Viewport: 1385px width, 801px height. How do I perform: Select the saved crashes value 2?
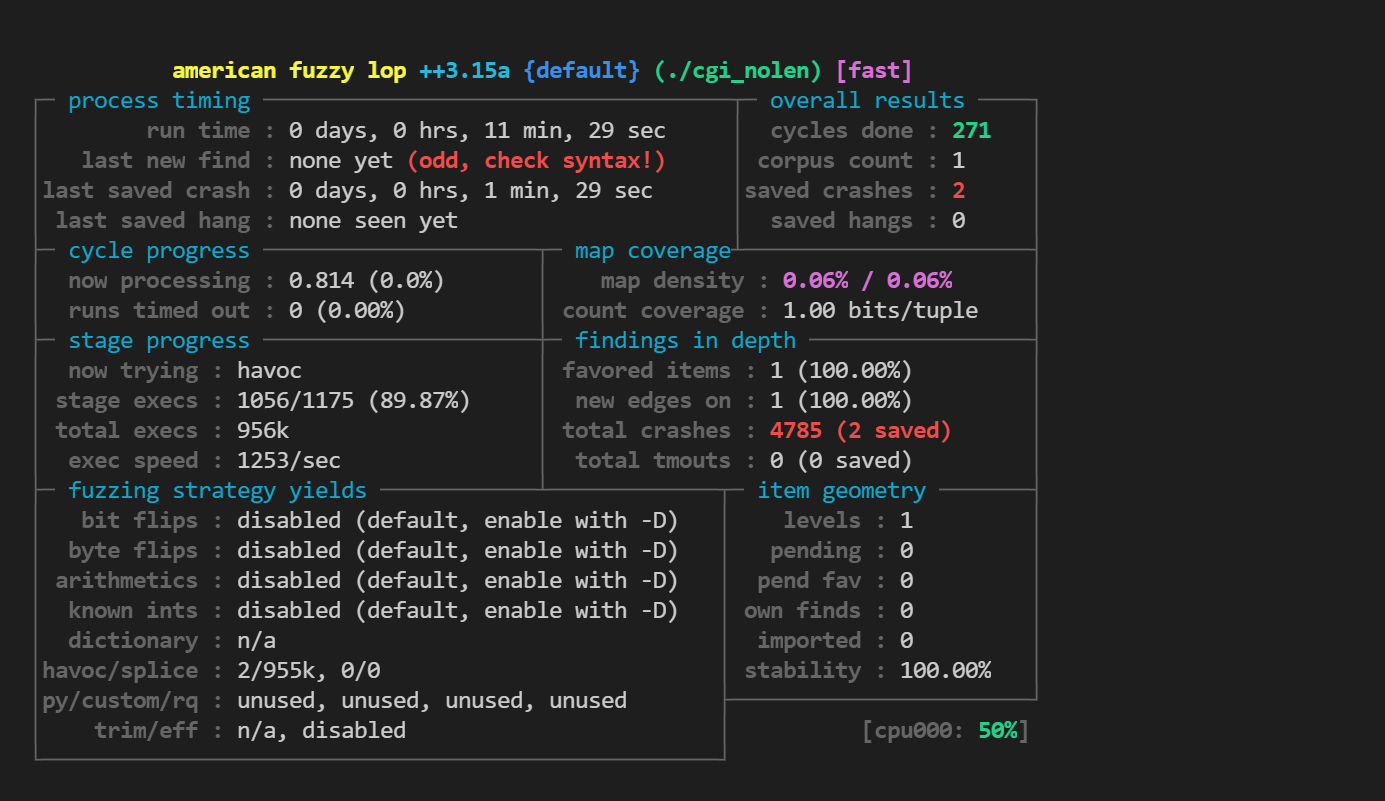click(958, 191)
